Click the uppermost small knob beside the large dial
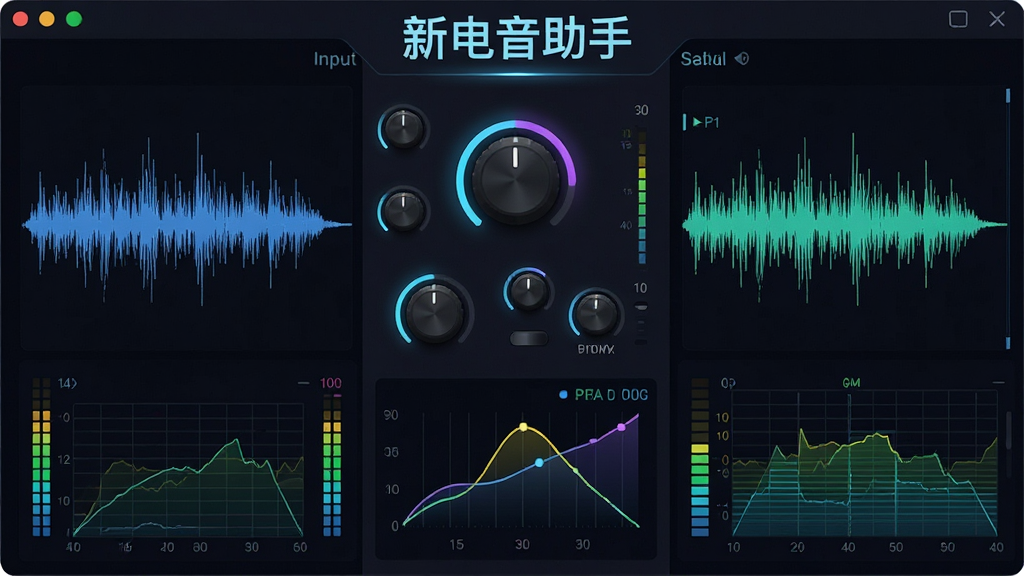 (404, 129)
